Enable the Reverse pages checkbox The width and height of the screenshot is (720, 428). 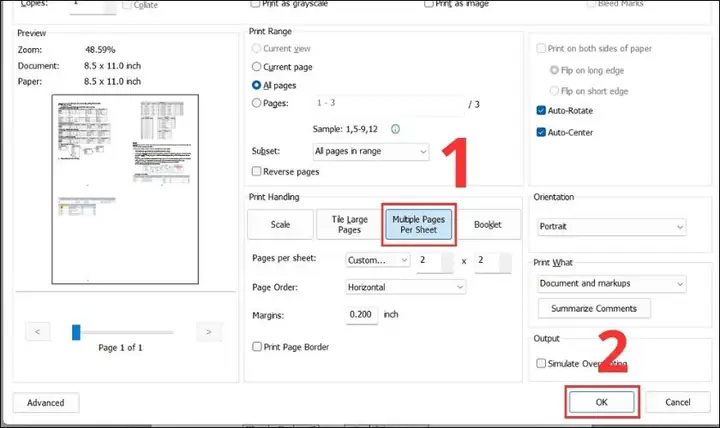(256, 171)
